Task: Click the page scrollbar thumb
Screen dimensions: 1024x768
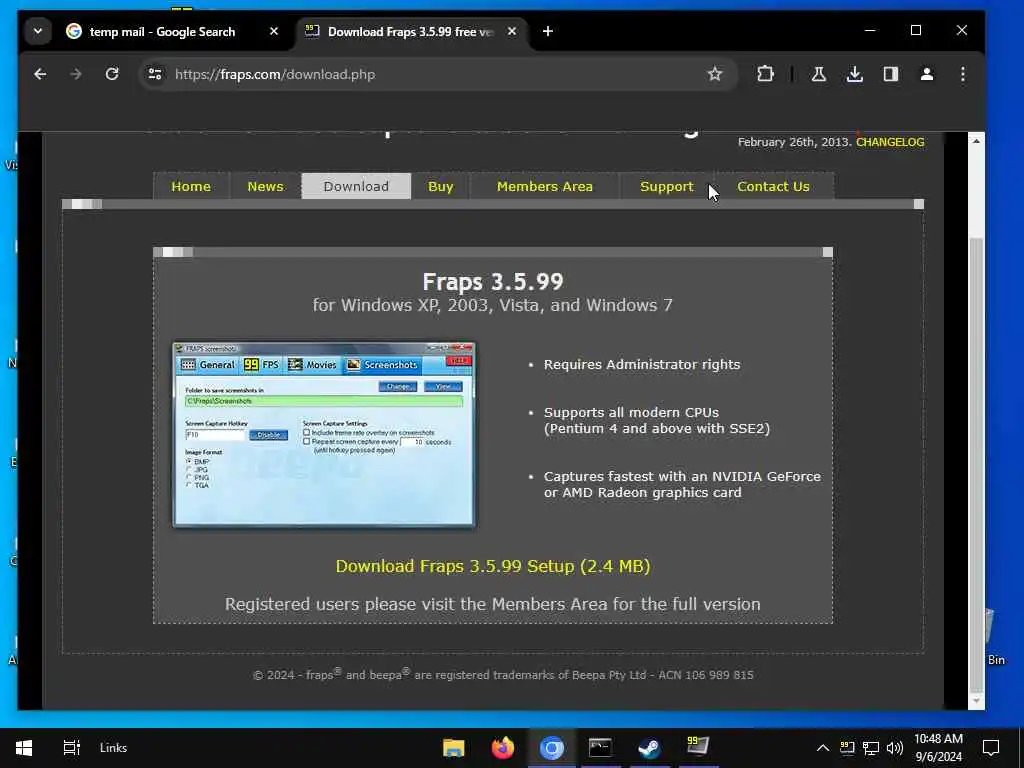Action: [976, 464]
